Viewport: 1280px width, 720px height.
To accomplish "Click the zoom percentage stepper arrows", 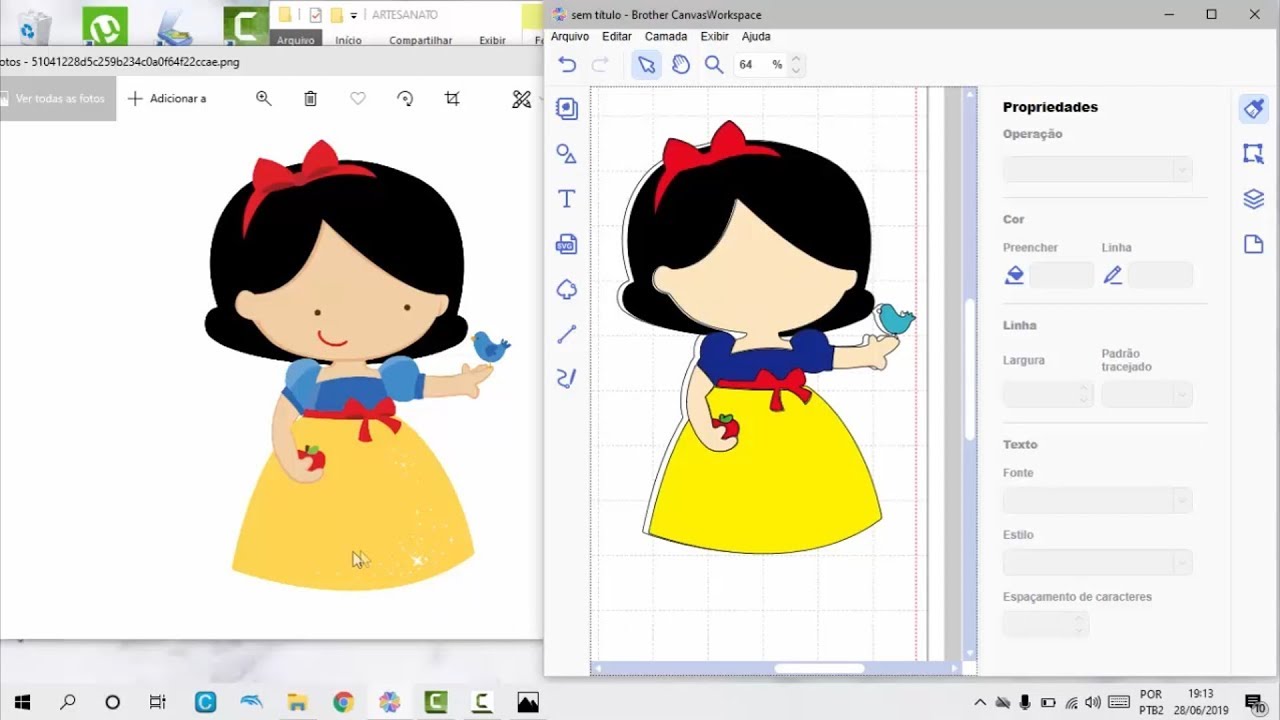I will tap(796, 65).
